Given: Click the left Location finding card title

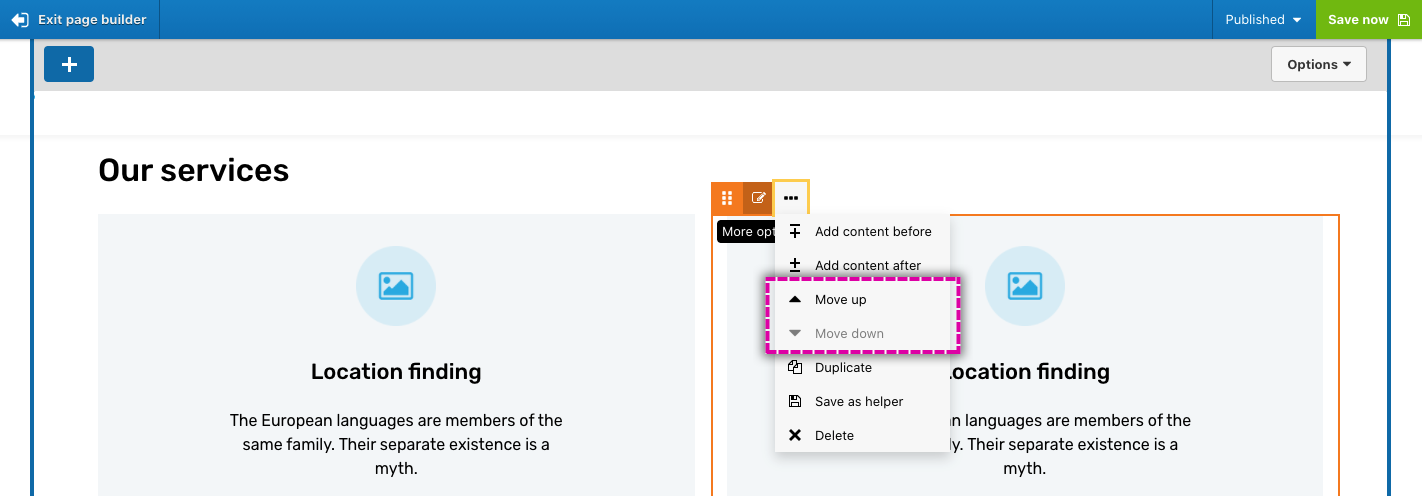Looking at the screenshot, I should point(396,372).
